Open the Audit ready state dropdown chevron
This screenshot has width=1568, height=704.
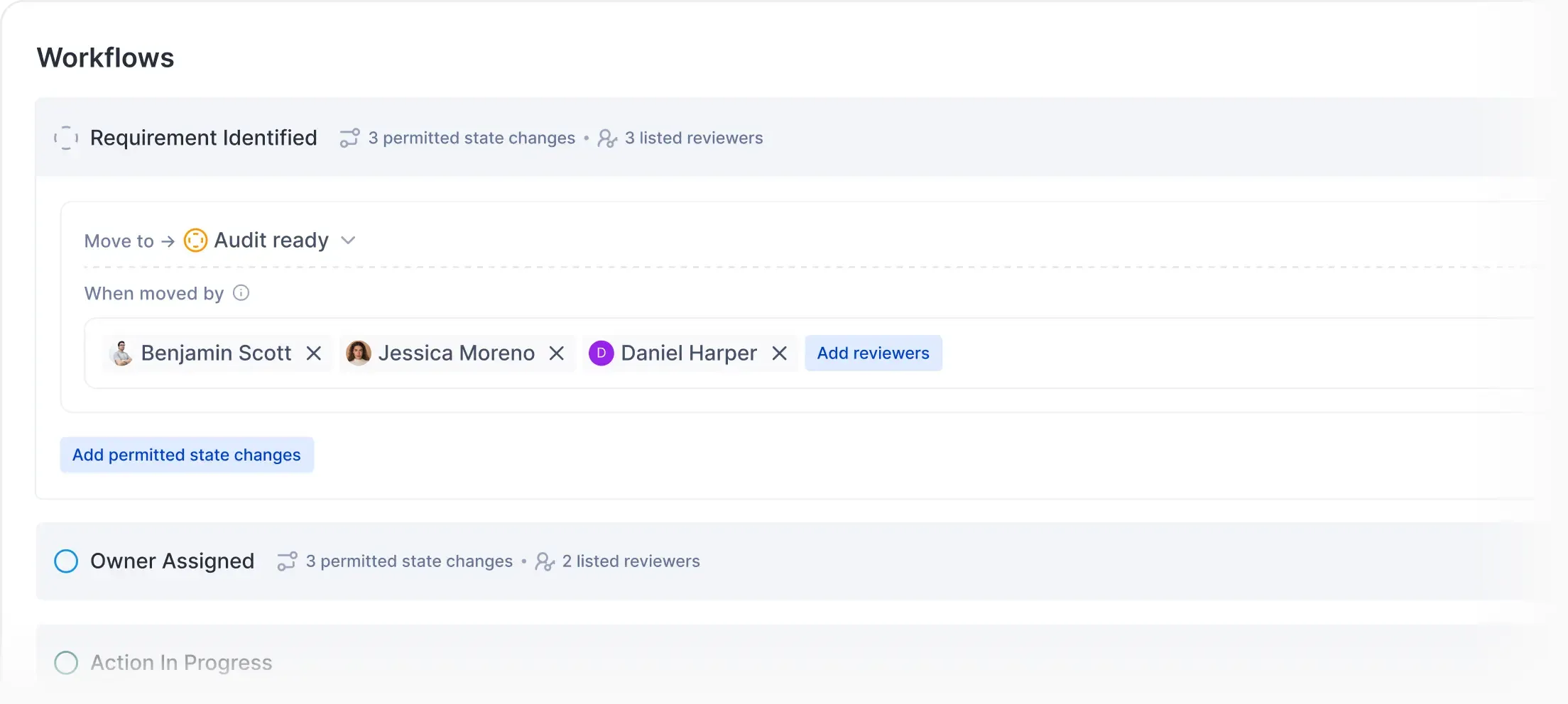(x=348, y=241)
